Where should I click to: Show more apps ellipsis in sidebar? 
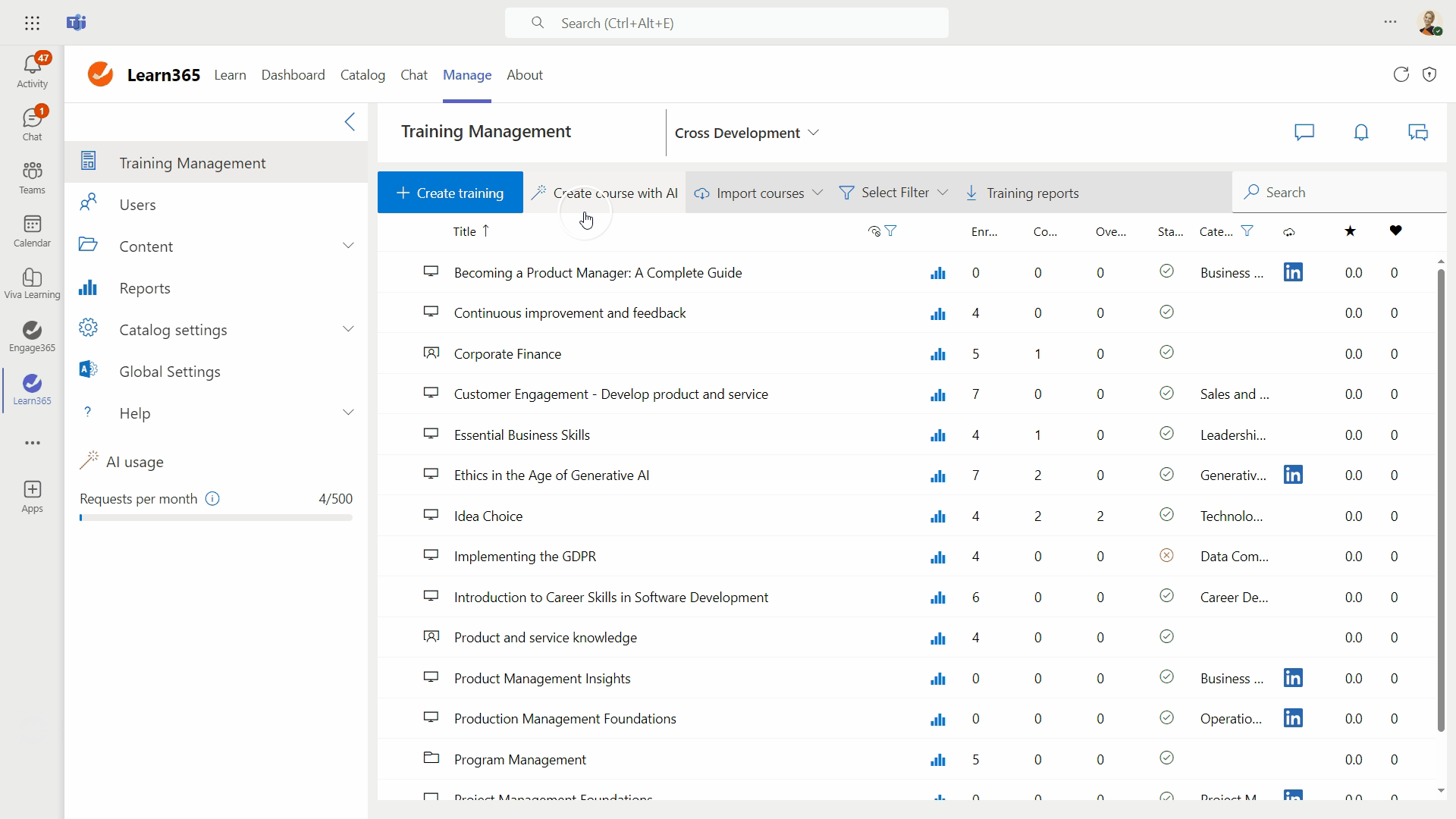pos(32,443)
